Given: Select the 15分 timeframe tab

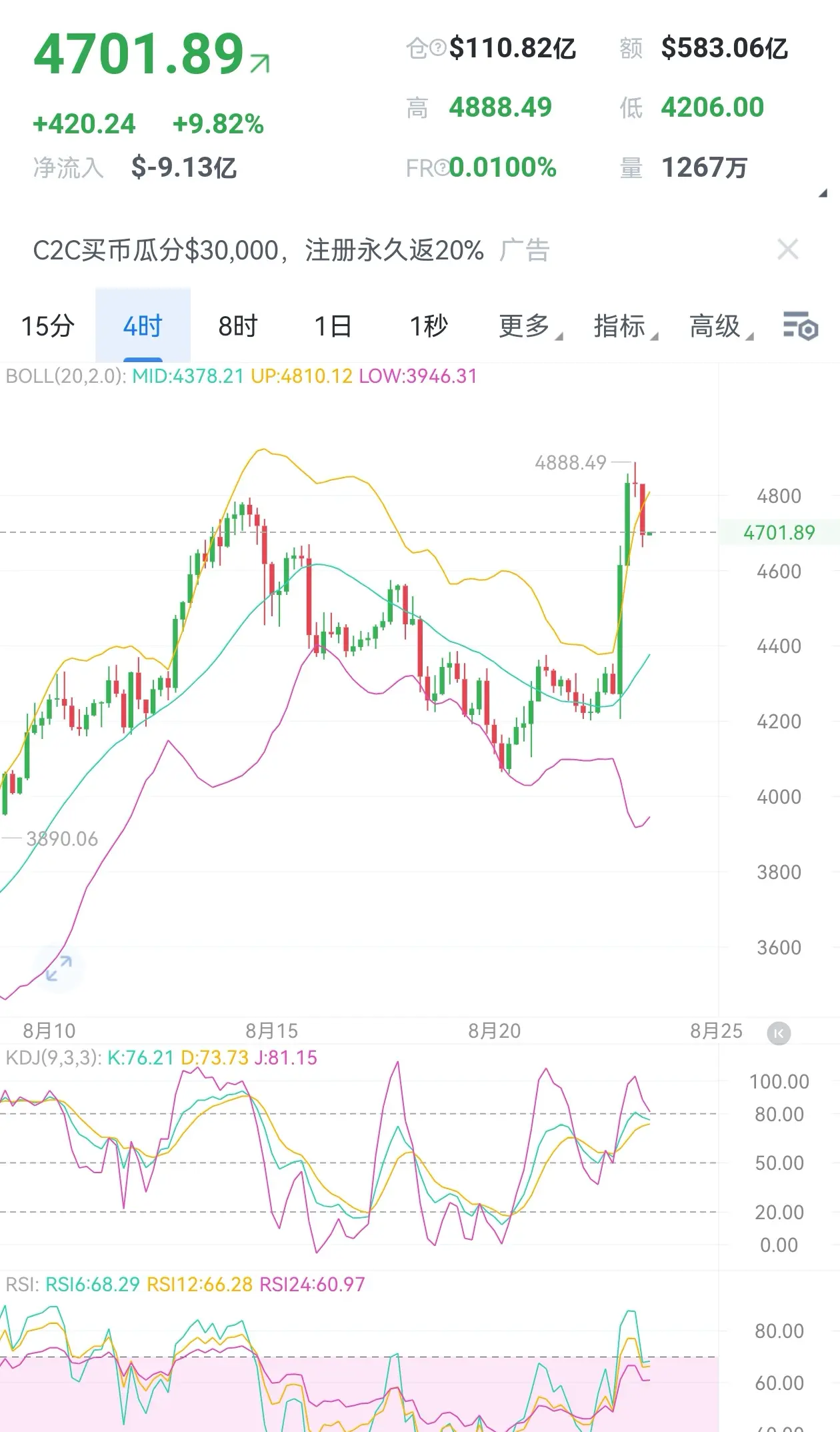Looking at the screenshot, I should click(x=47, y=326).
